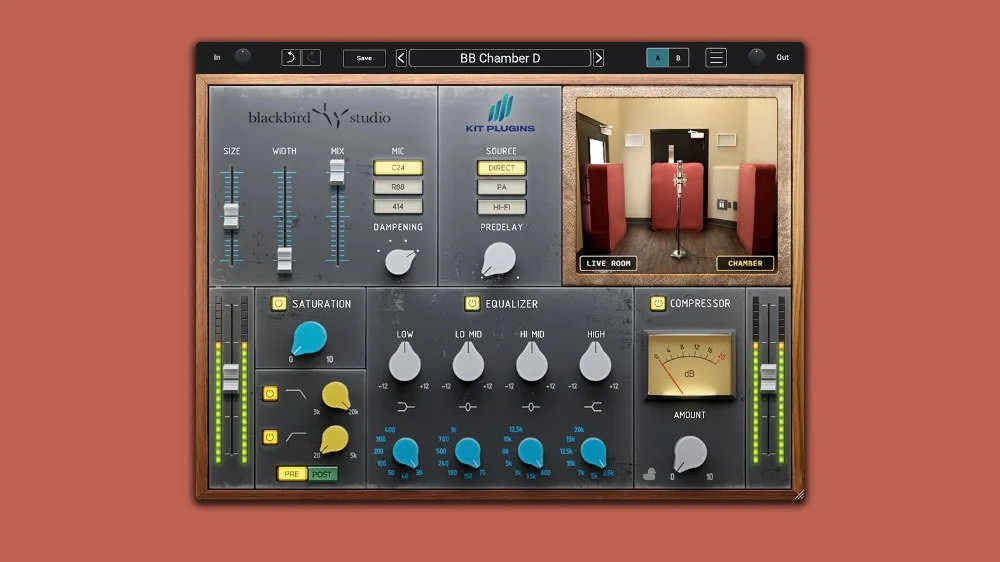Screen dimensions: 1000x562
Task: Click the blue Saturation knob
Action: tap(309, 338)
